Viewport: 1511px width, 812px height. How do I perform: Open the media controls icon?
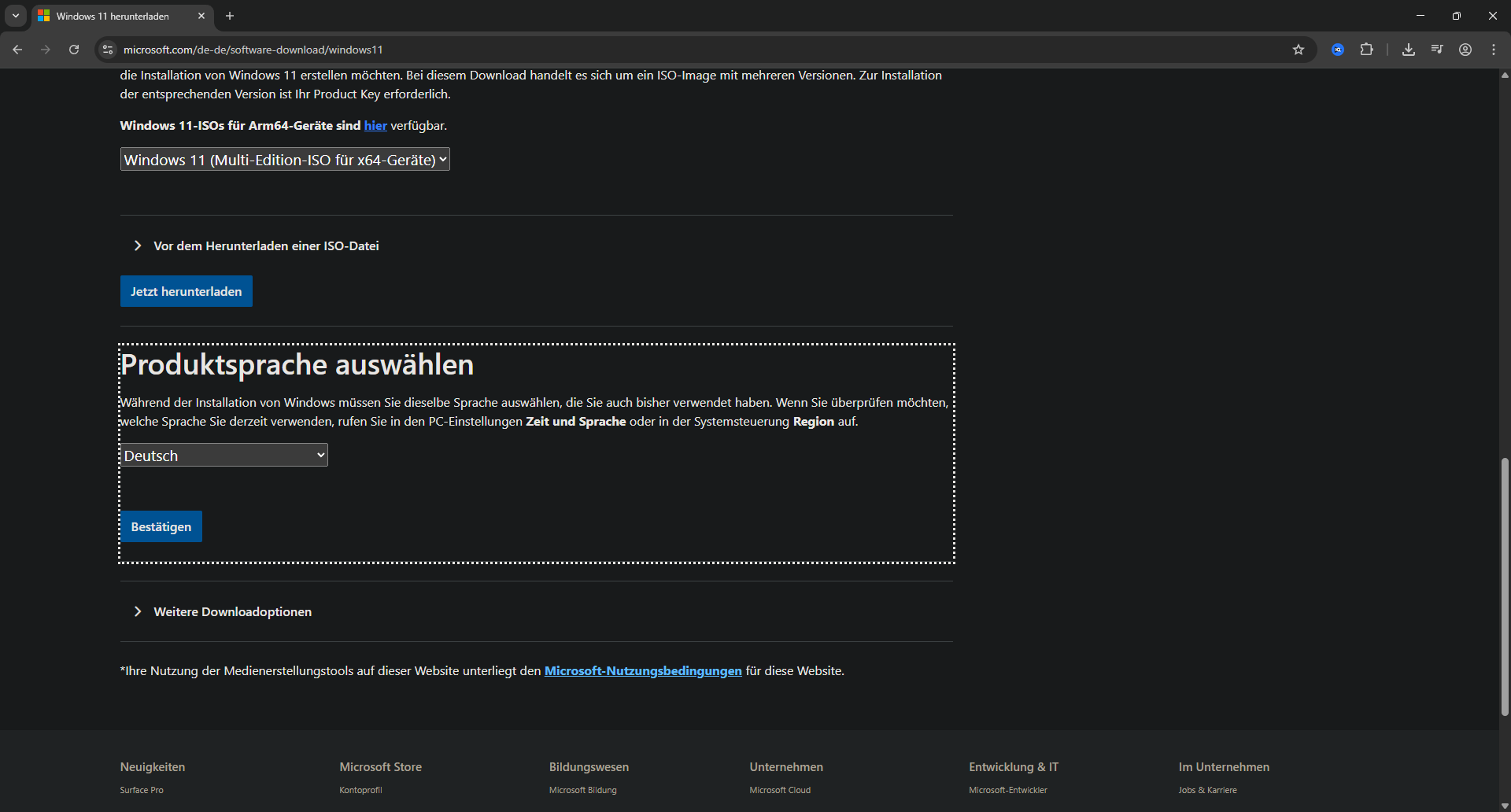tap(1436, 49)
